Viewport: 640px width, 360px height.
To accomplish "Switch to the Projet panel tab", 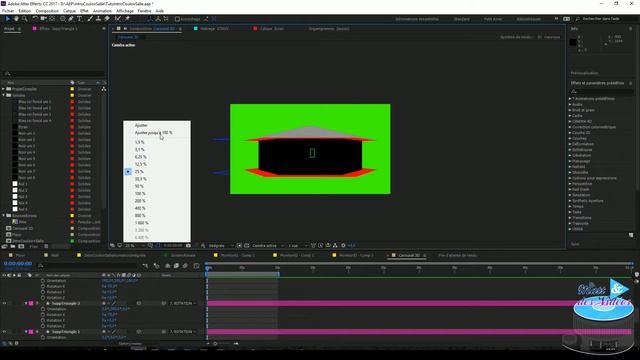I will [x=9, y=29].
